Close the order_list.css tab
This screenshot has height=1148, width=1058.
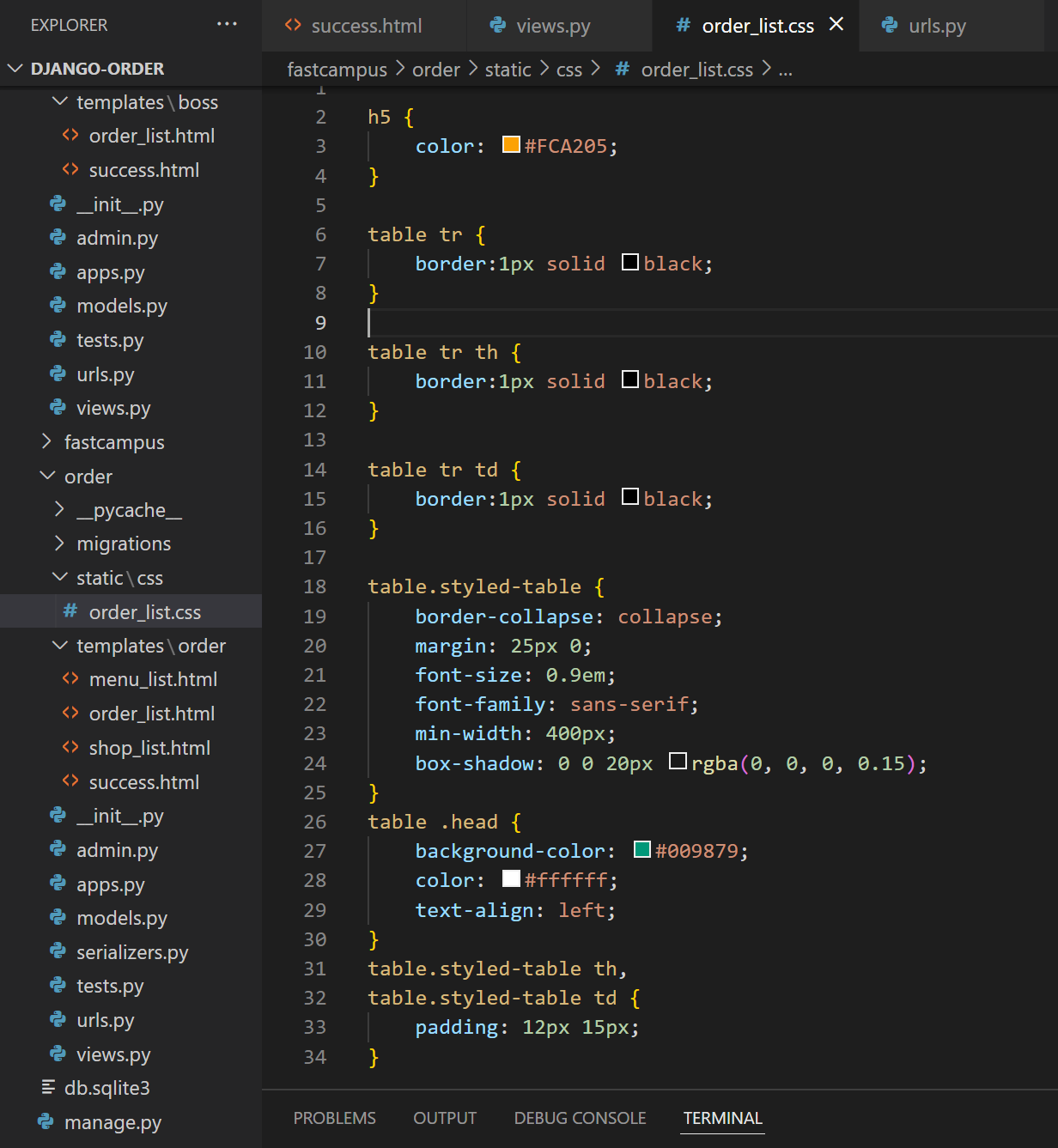click(x=836, y=24)
